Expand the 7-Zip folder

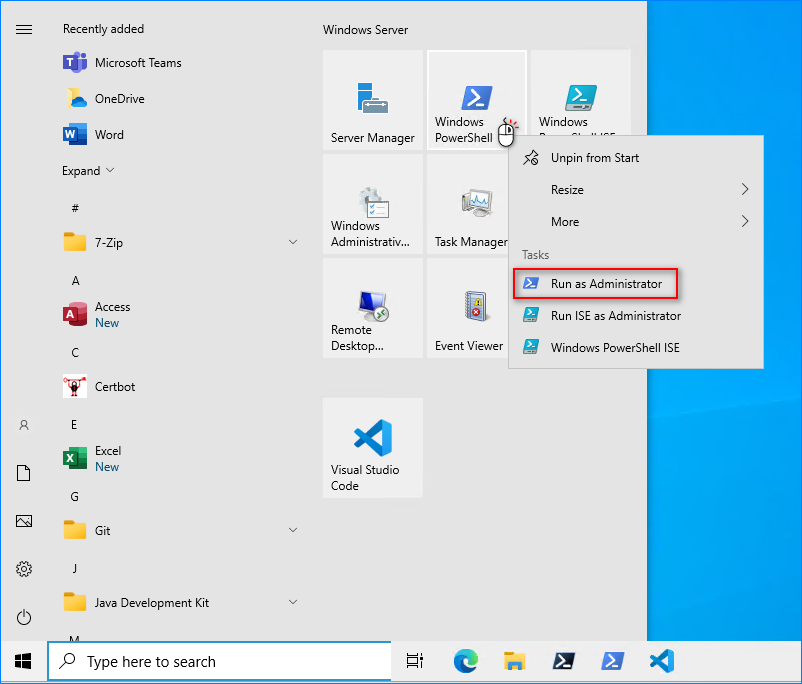point(293,242)
